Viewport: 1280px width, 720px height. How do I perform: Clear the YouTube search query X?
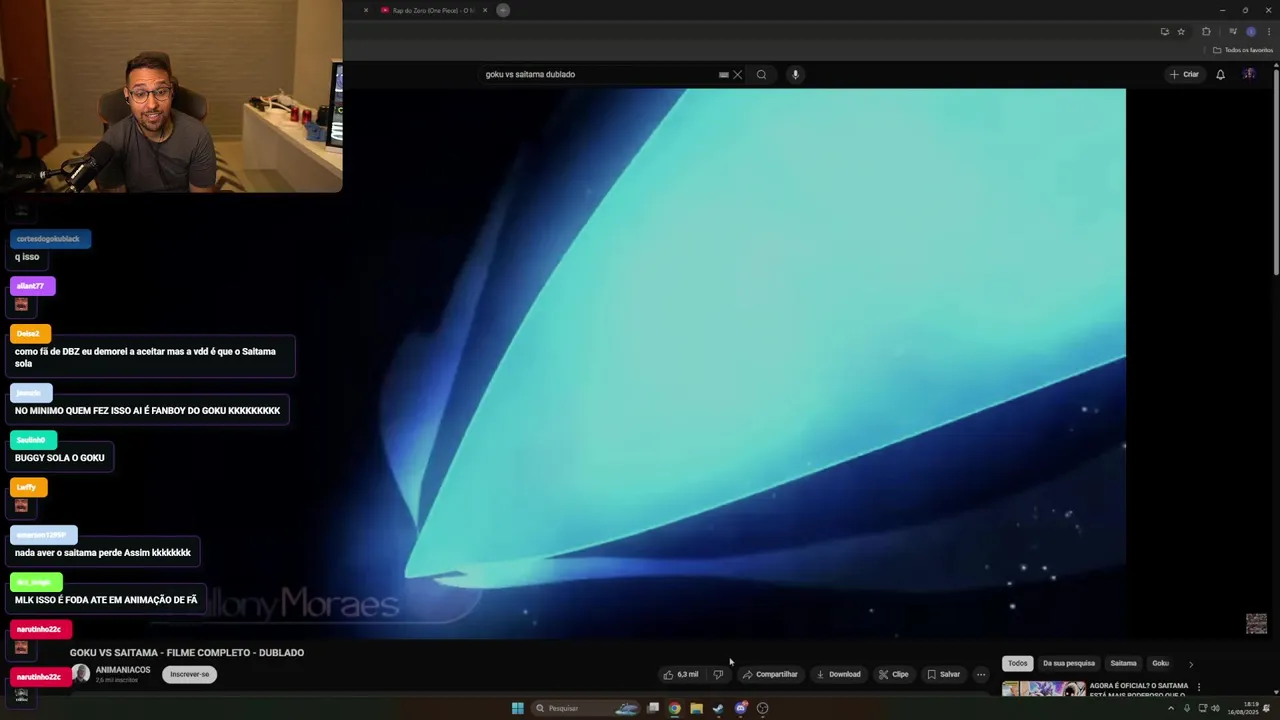point(738,74)
